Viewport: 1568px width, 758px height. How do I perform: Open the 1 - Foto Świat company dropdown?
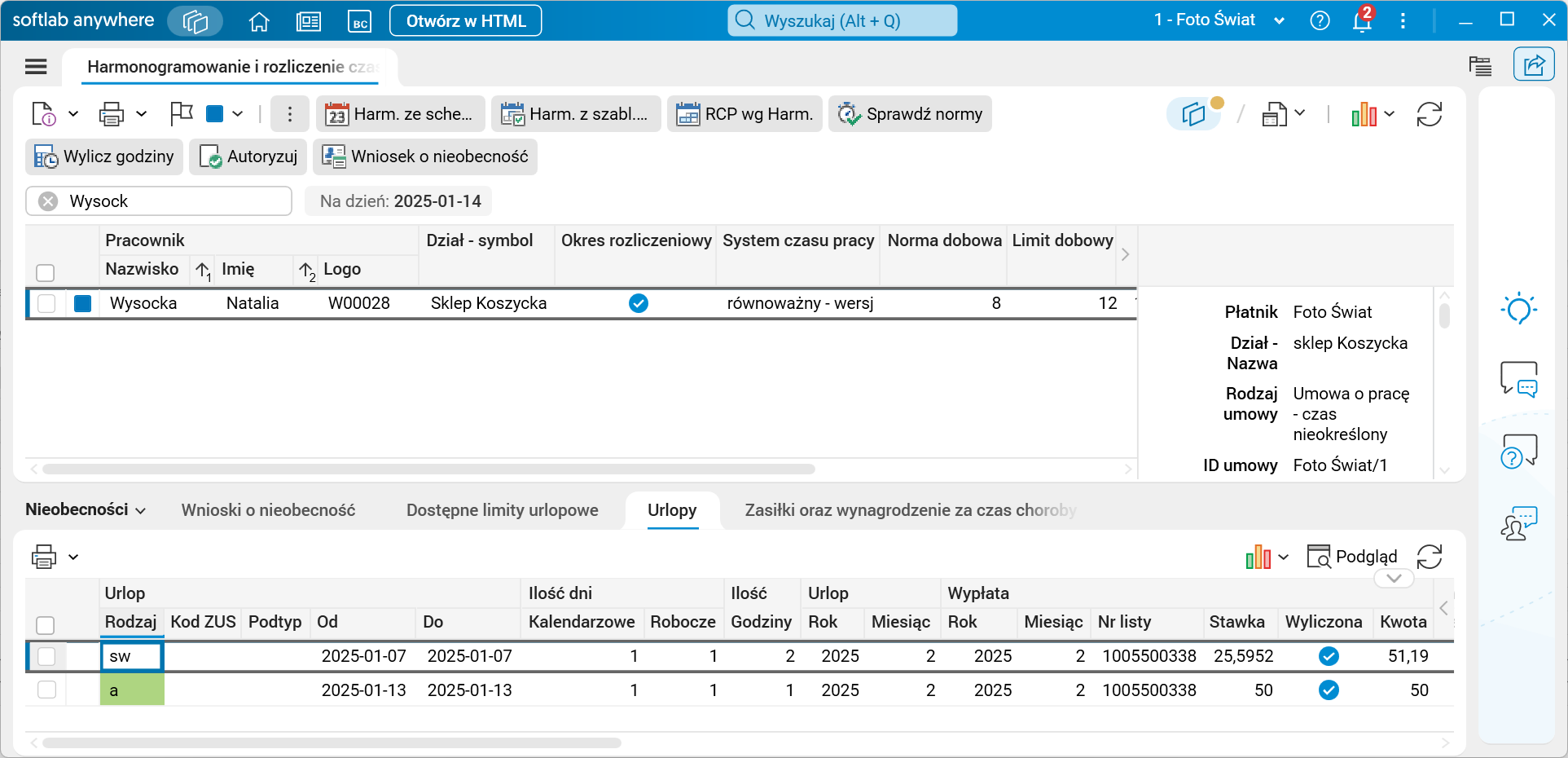click(1219, 20)
